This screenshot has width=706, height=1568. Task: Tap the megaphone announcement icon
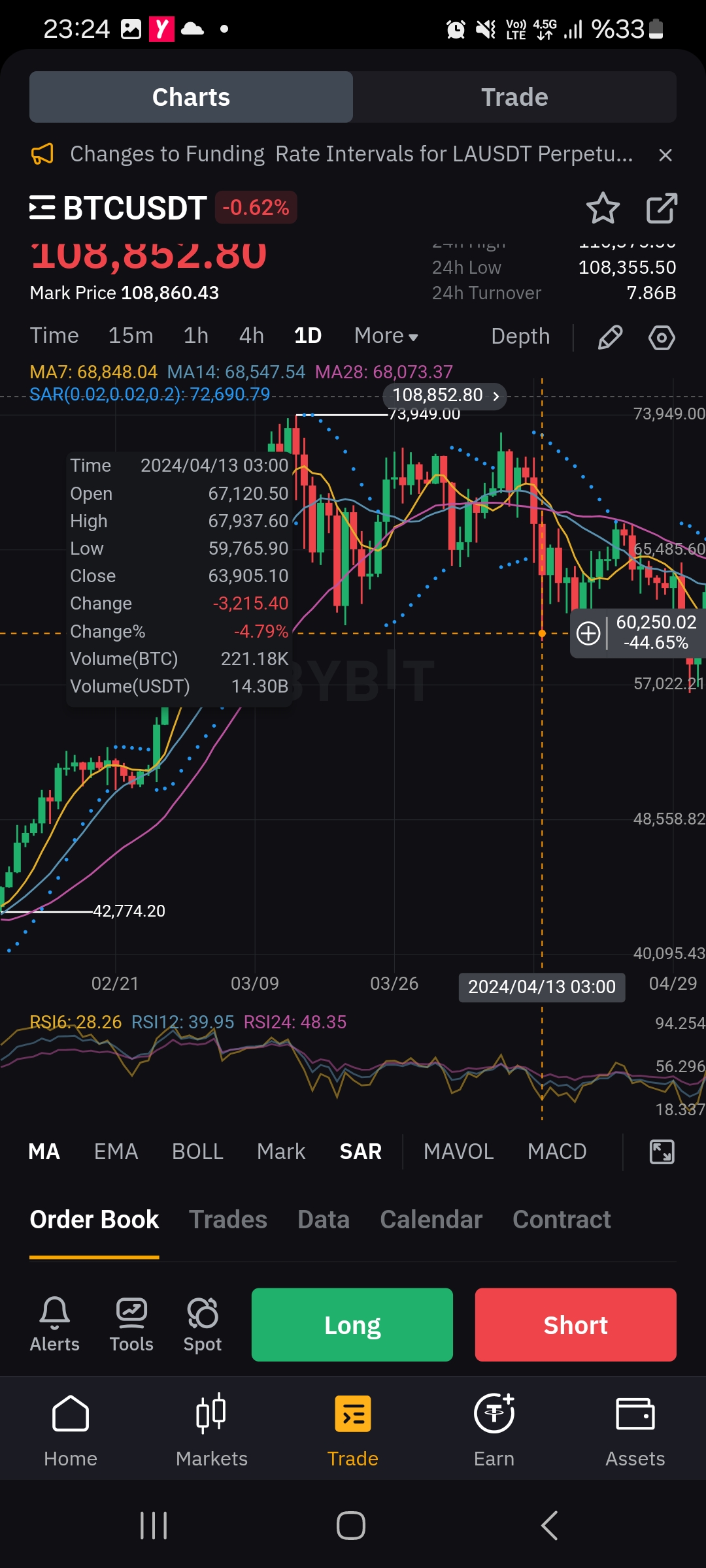[x=42, y=154]
